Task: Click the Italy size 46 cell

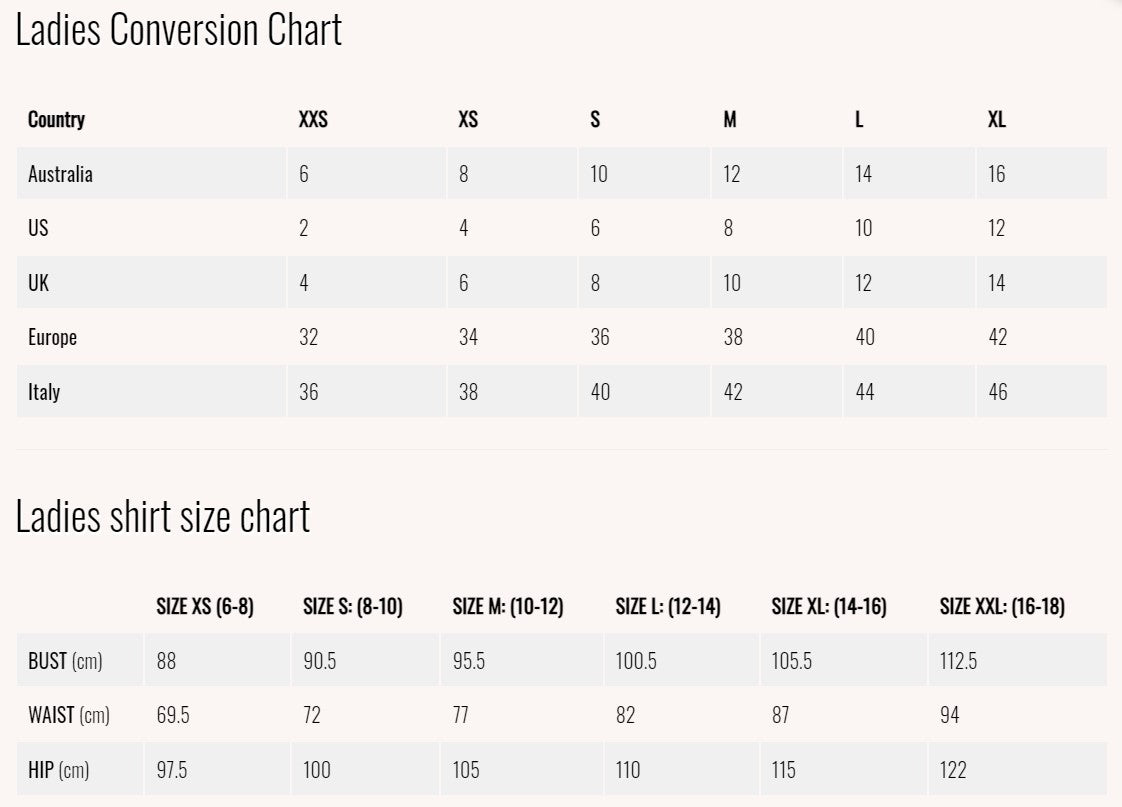Action: point(997,392)
